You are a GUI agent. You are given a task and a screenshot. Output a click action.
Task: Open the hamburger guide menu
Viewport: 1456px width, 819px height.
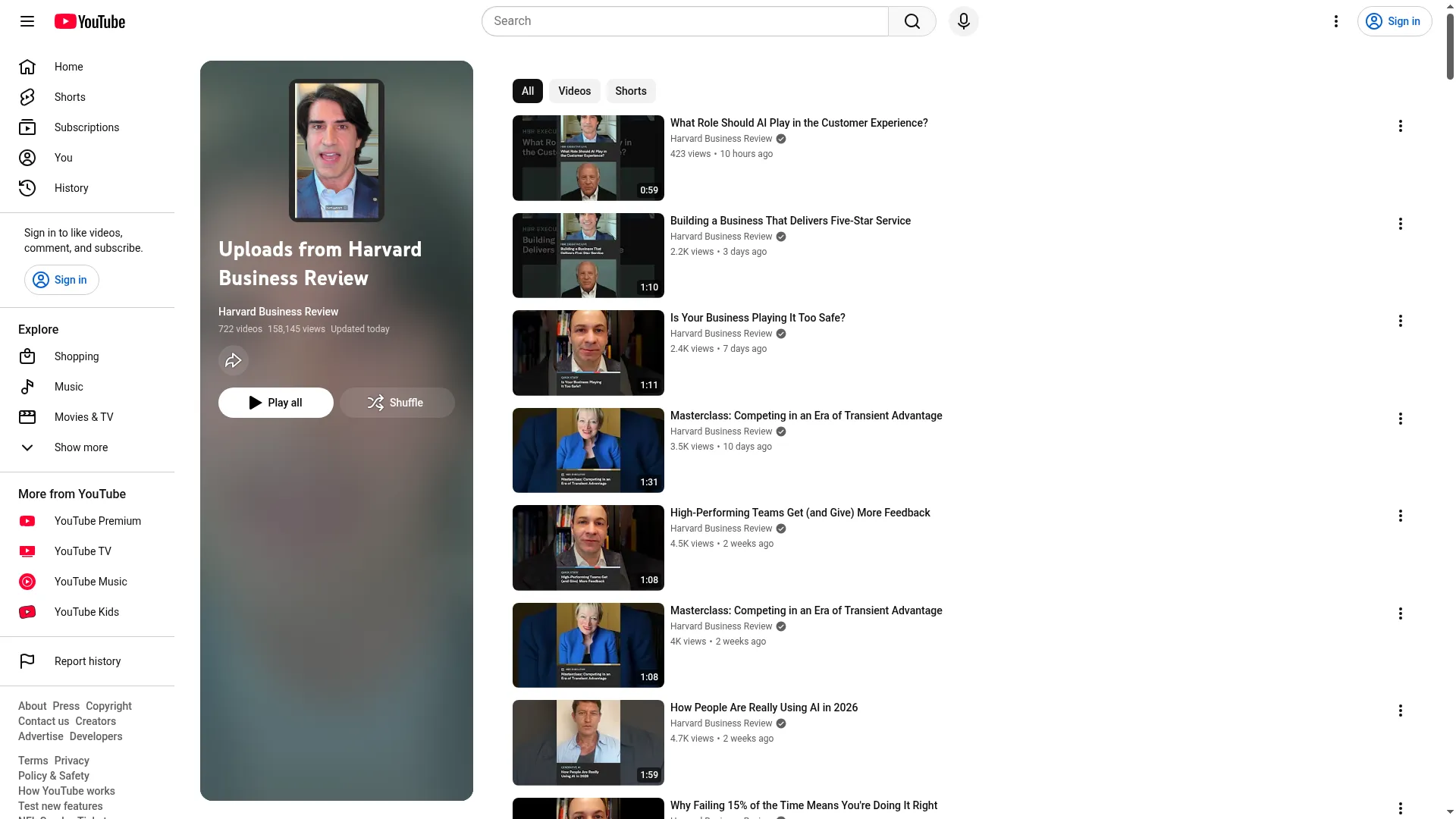[27, 21]
